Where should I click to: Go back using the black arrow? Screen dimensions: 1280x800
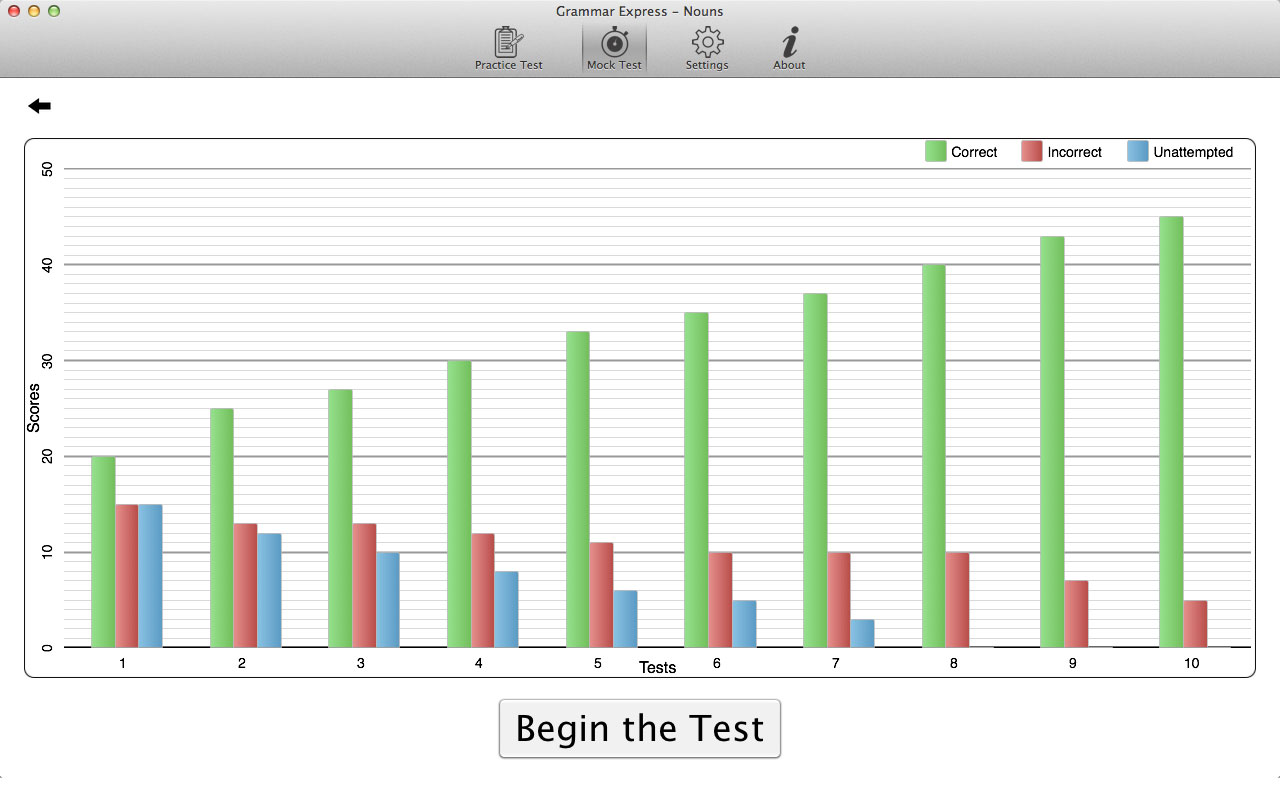point(40,106)
